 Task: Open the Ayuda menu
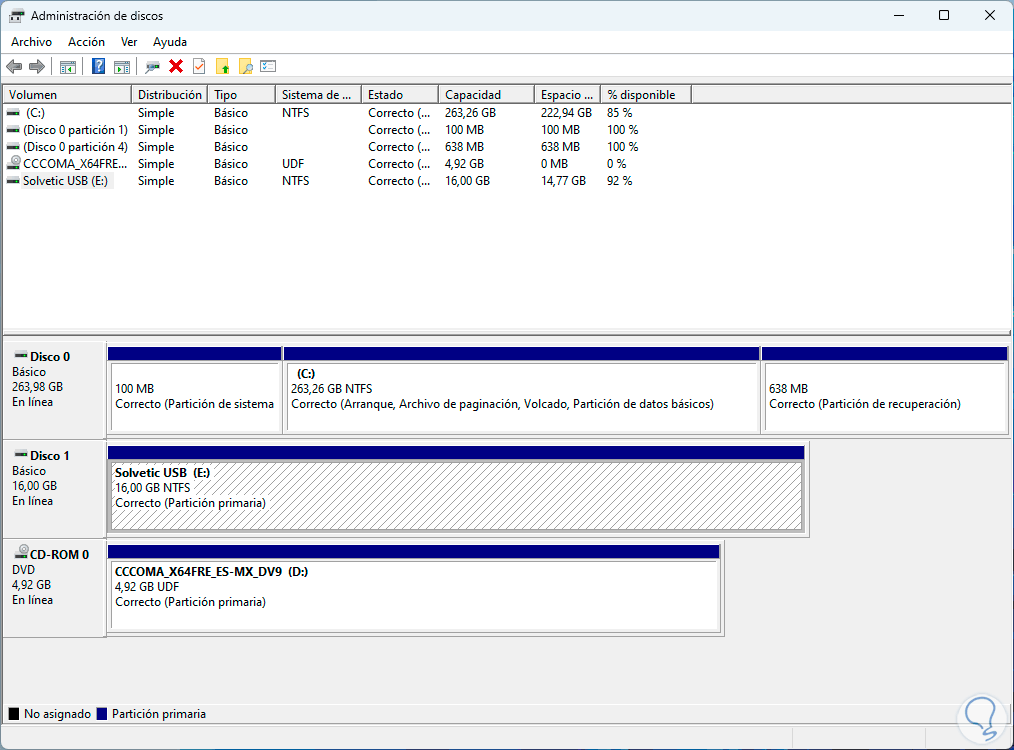tap(169, 42)
